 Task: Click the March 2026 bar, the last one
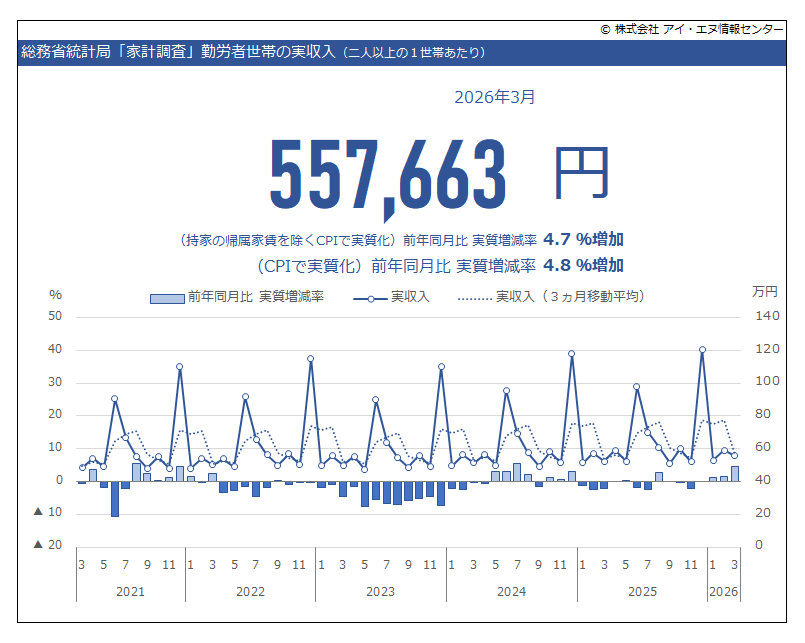[735, 474]
